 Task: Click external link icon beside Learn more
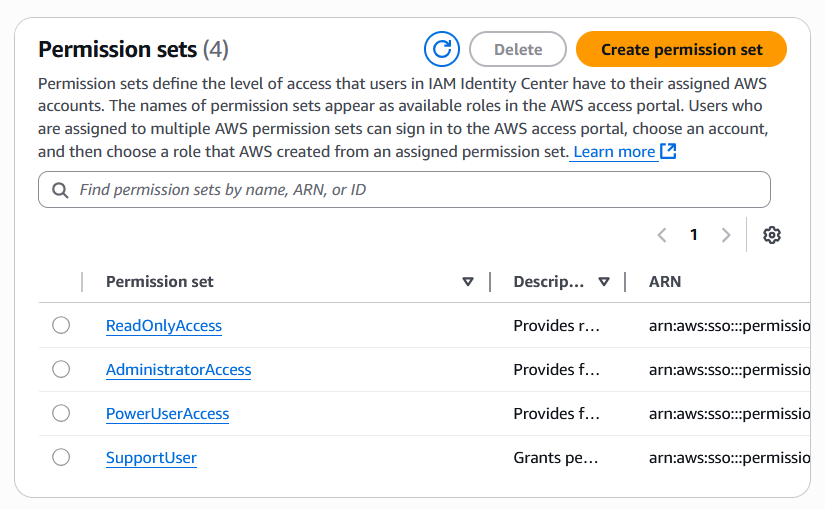coord(668,151)
